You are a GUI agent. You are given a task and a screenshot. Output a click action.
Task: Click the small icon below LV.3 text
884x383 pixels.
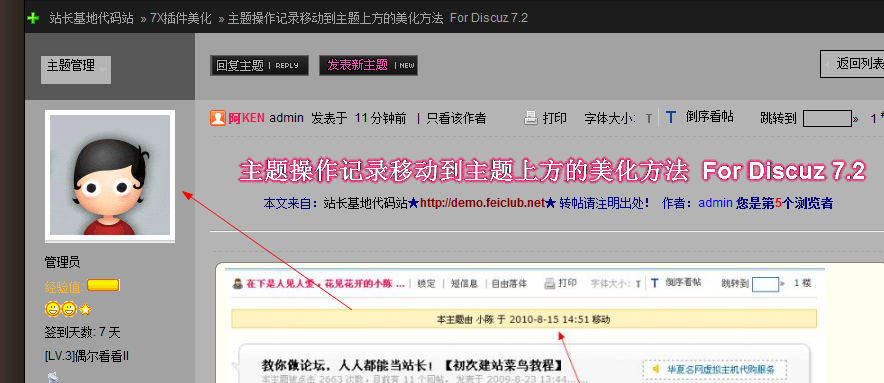click(52, 377)
